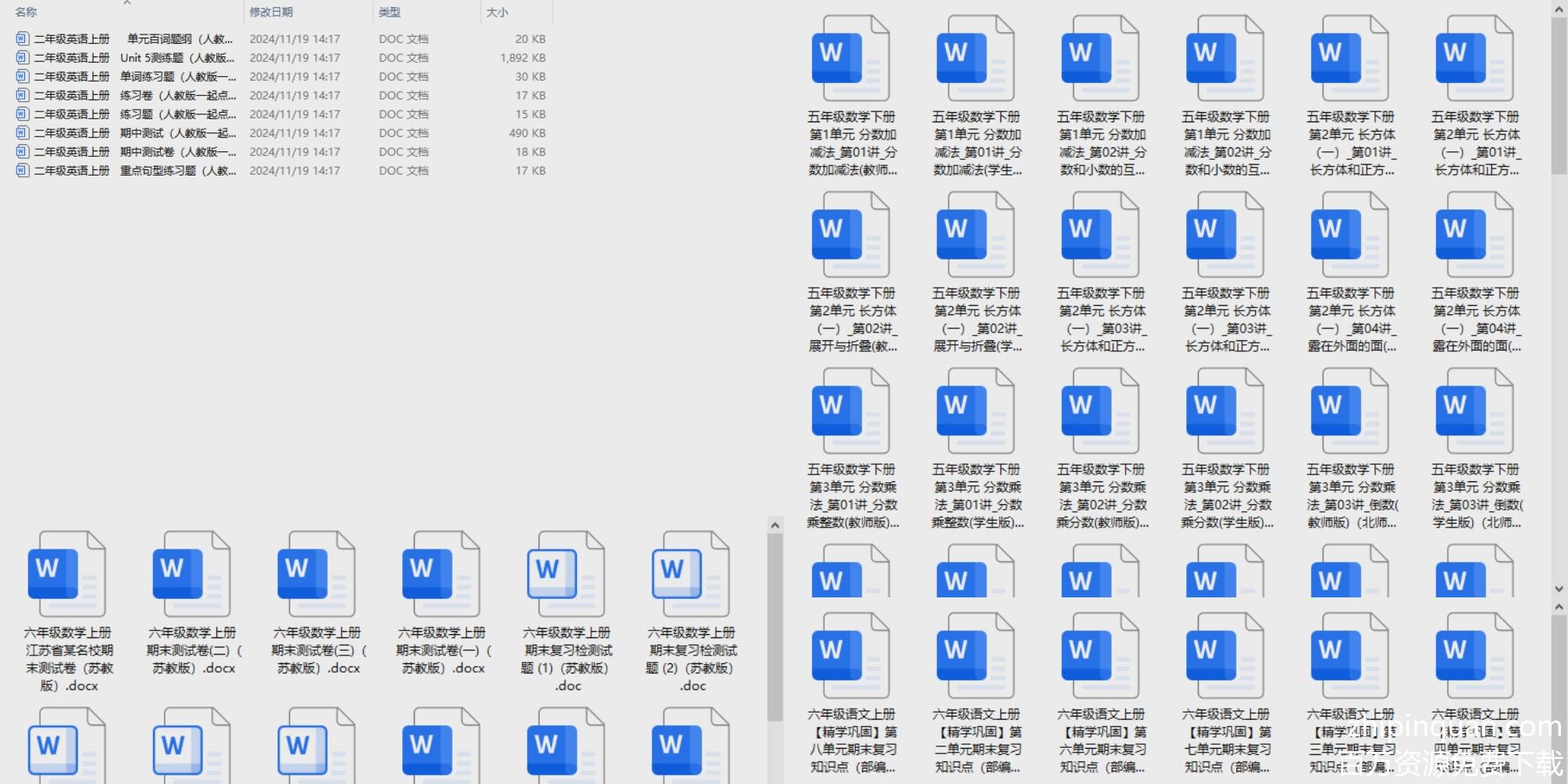The width and height of the screenshot is (1568, 784).
Task: Click the date cell in Unit 5测练题 row
Action: pyautogui.click(x=295, y=57)
